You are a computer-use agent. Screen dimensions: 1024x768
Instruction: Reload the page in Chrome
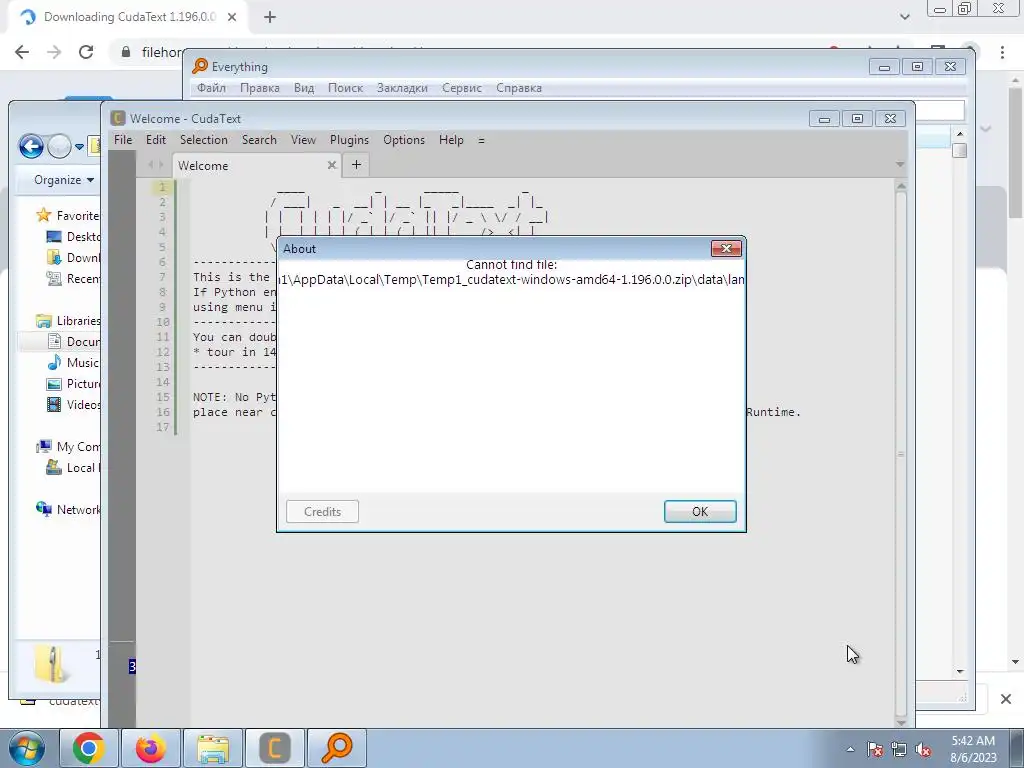pos(86,52)
